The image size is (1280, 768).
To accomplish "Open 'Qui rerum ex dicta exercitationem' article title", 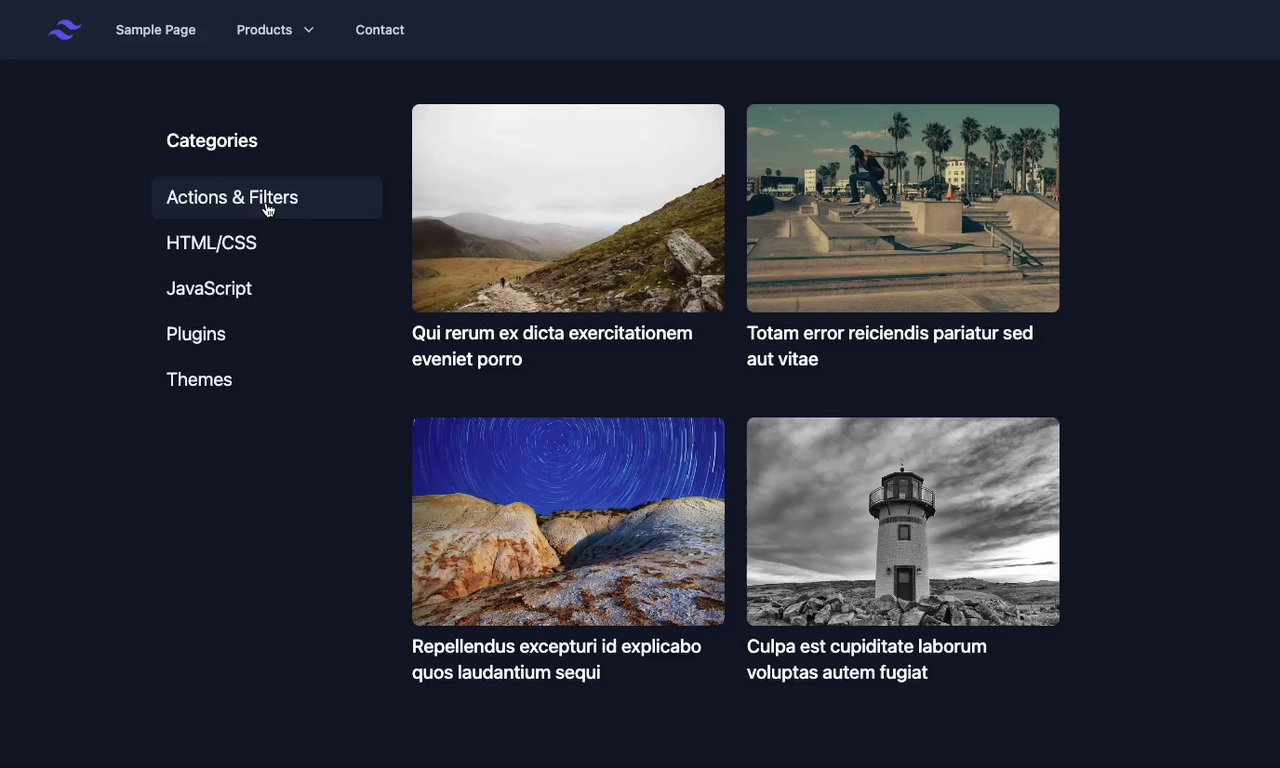I will click(x=552, y=346).
